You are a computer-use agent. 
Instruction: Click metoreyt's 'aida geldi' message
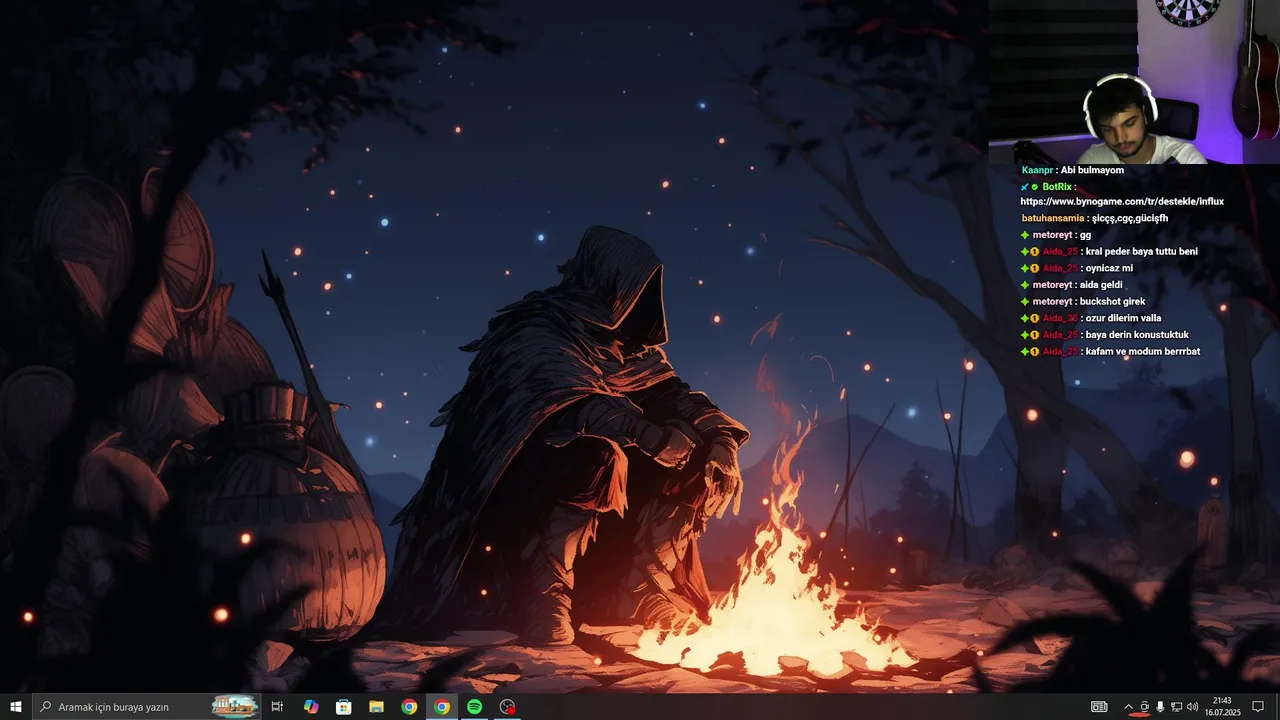point(1071,285)
